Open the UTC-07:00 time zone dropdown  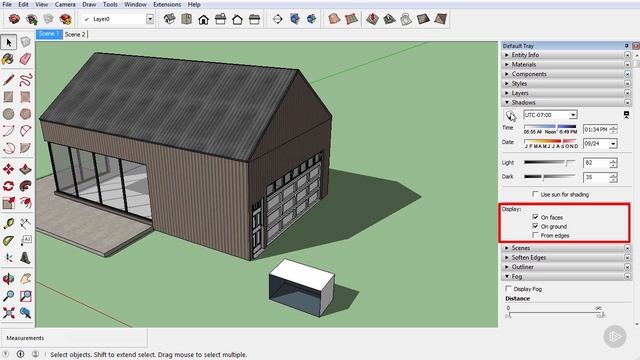click(573, 115)
